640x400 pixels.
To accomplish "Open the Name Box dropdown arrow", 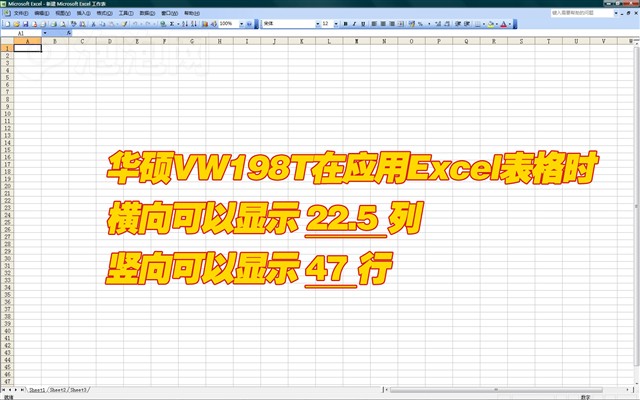I will tap(45, 33).
